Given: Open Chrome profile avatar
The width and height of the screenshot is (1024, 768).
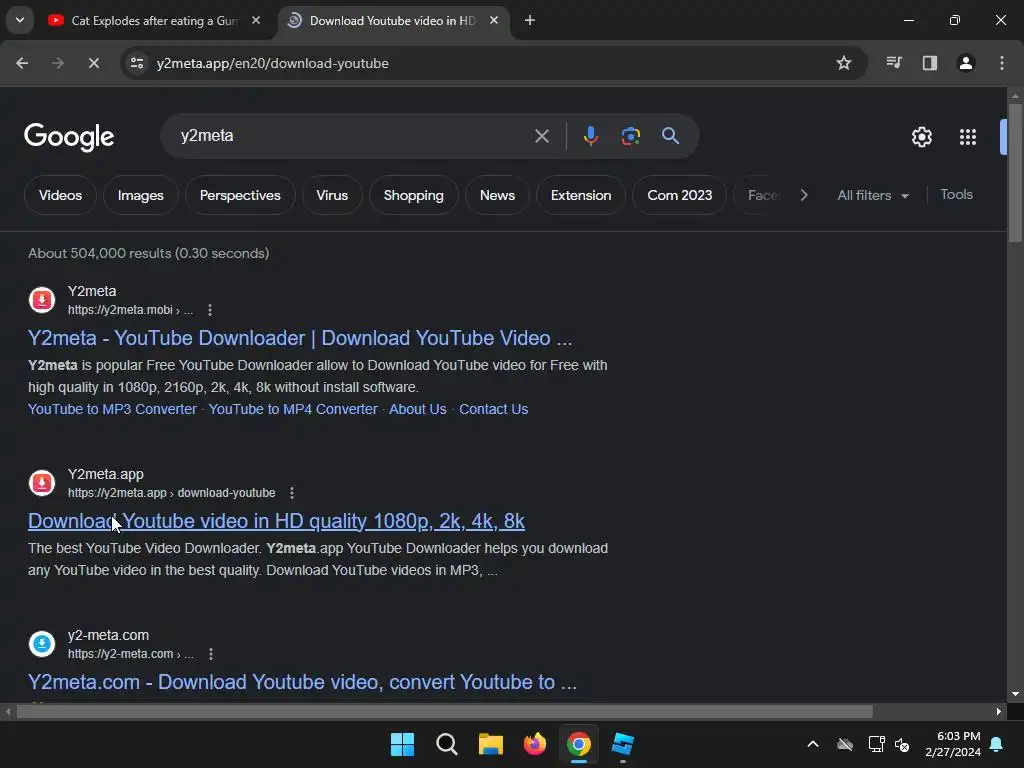Looking at the screenshot, I should click(x=966, y=63).
